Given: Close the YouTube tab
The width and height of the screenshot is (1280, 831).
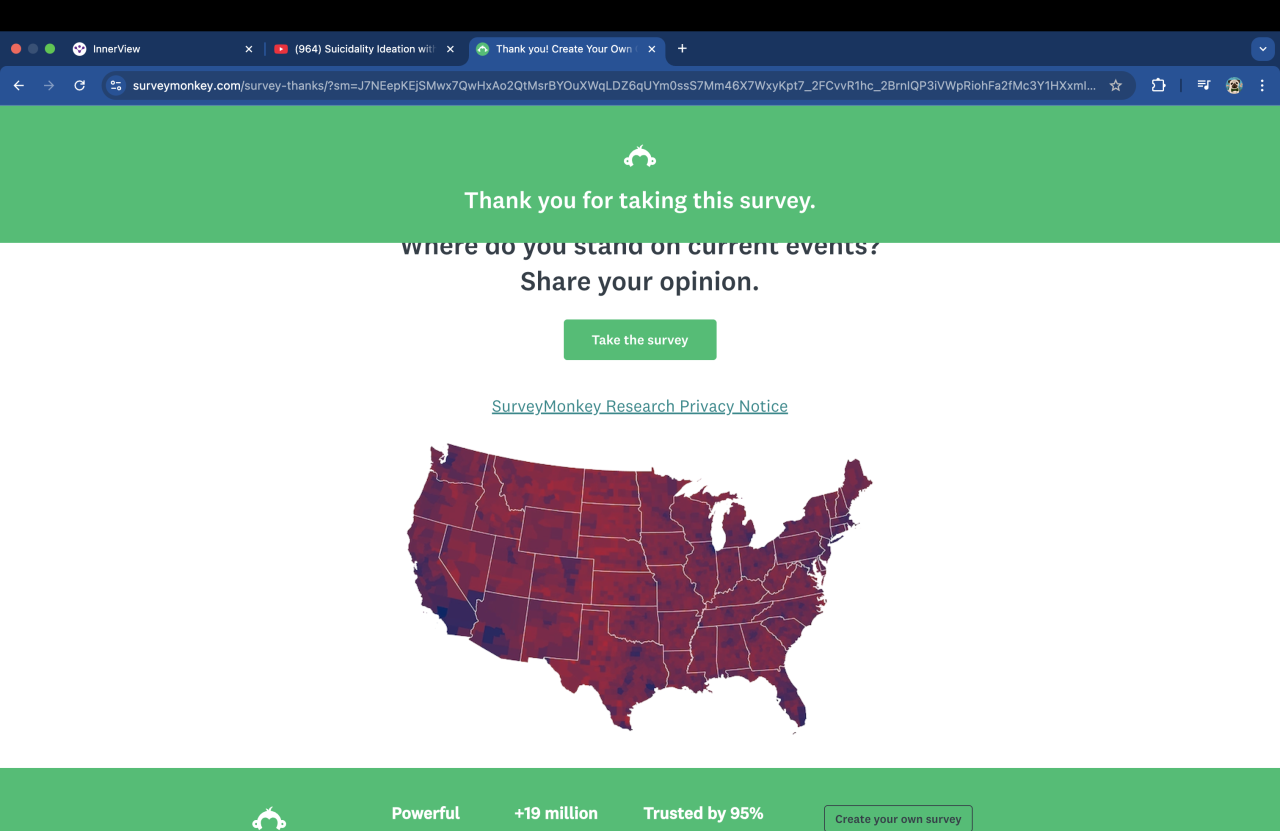Looking at the screenshot, I should point(450,49).
